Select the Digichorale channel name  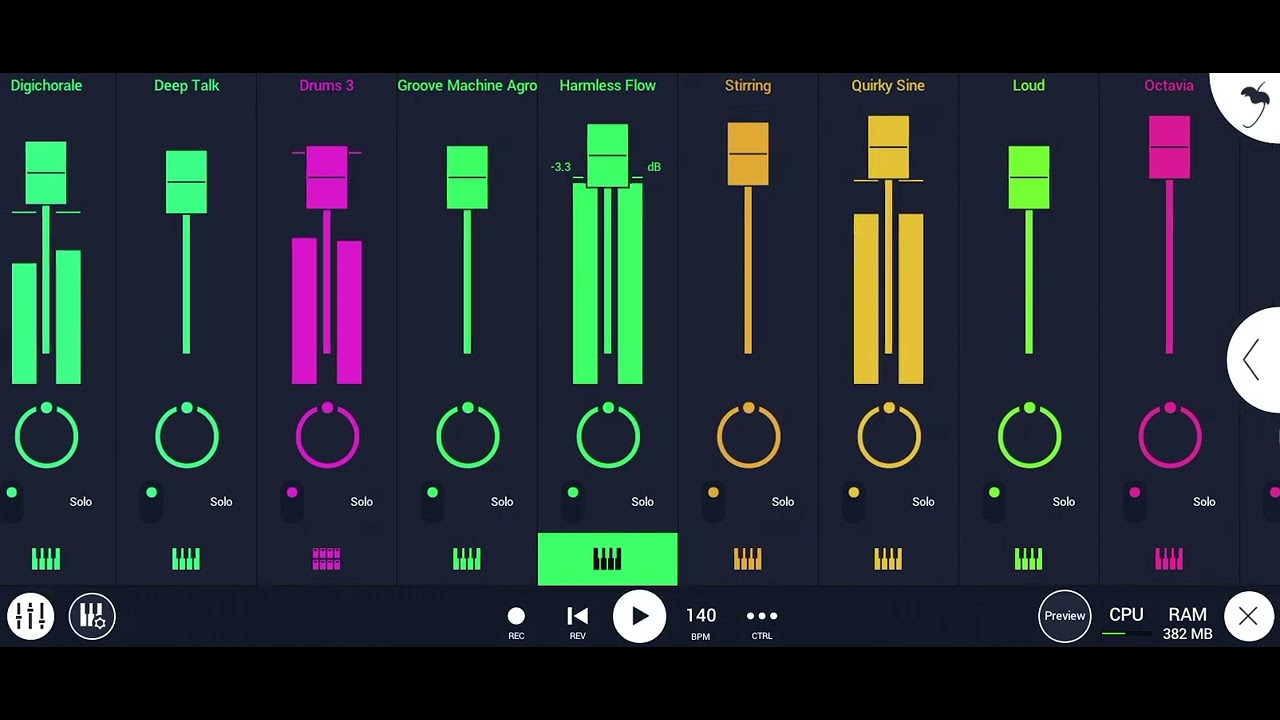point(46,86)
